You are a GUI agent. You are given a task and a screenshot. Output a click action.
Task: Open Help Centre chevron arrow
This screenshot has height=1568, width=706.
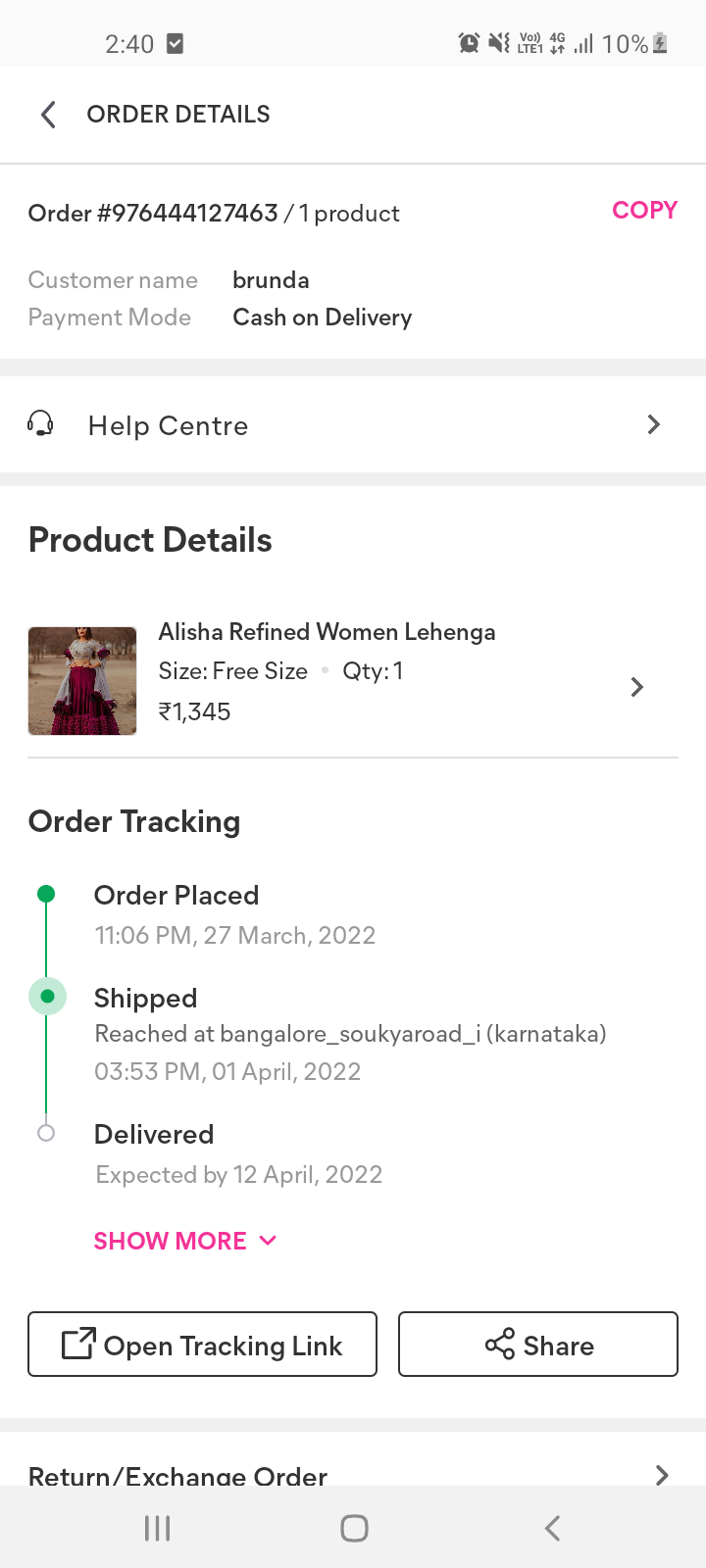(x=654, y=424)
